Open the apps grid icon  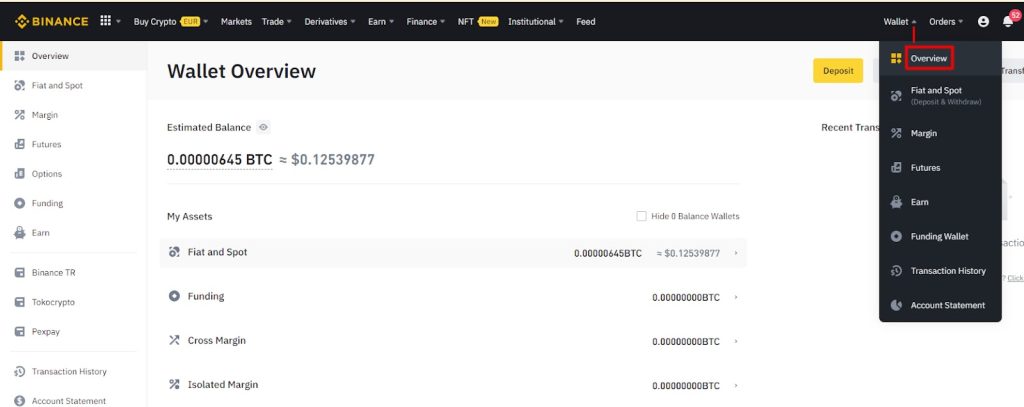click(105, 21)
